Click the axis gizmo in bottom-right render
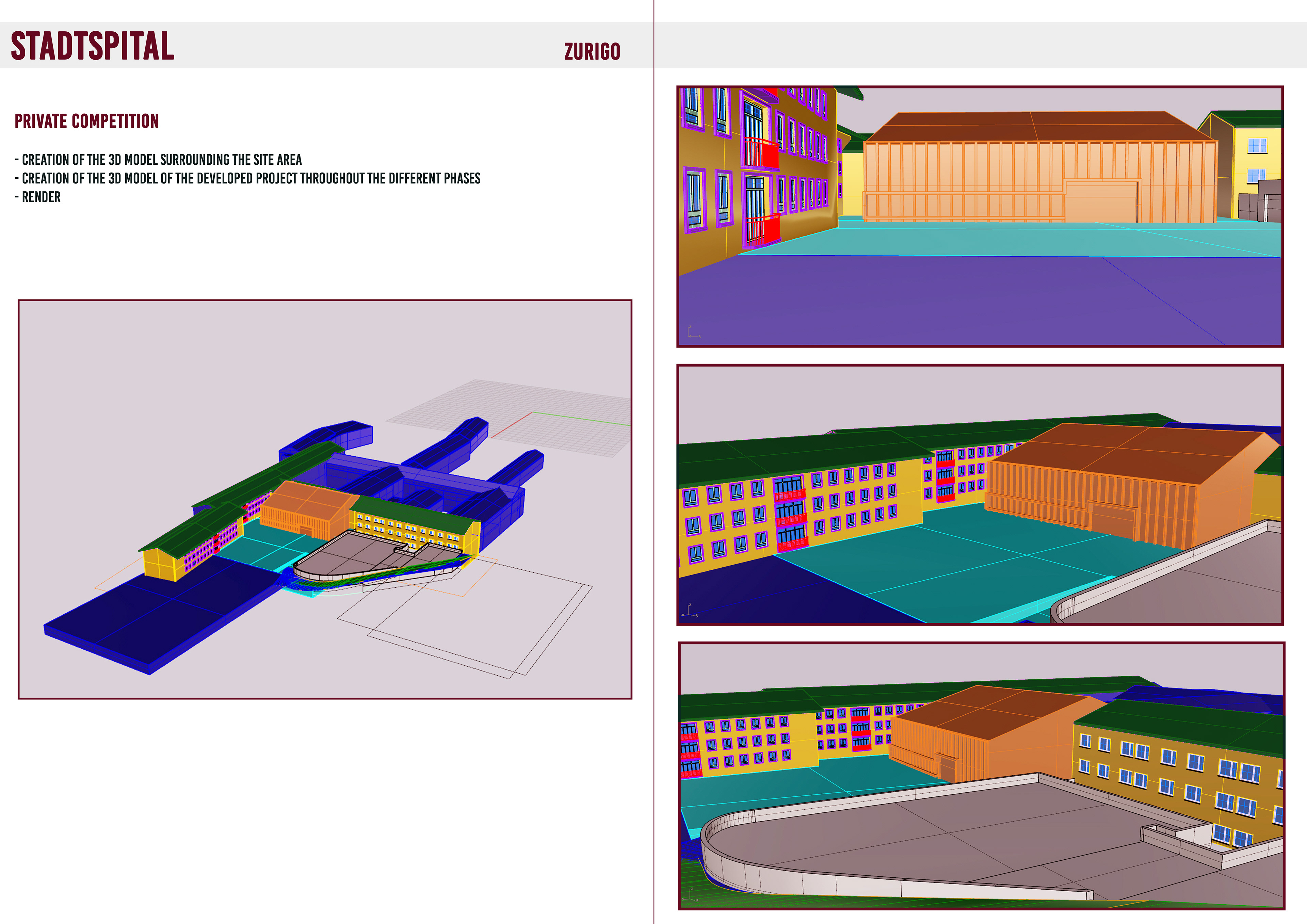This screenshot has width=1307, height=924. click(x=691, y=894)
